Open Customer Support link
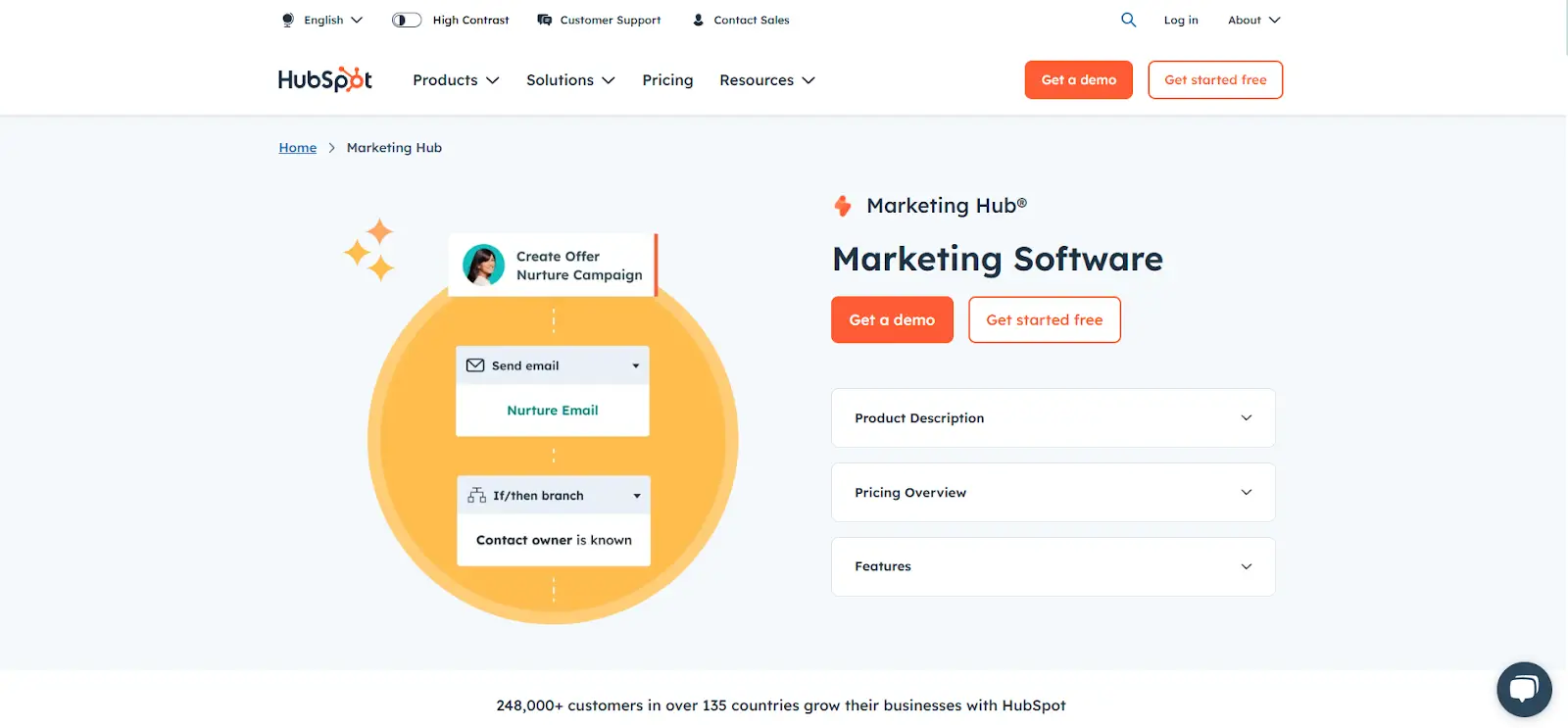Screen dimensions: 1568x728 click(611, 20)
